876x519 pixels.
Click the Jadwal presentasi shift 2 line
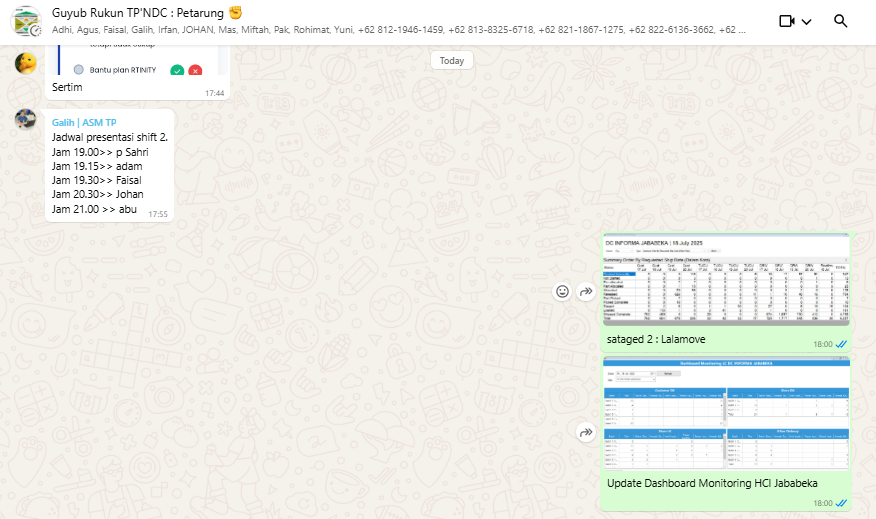[x=110, y=137]
